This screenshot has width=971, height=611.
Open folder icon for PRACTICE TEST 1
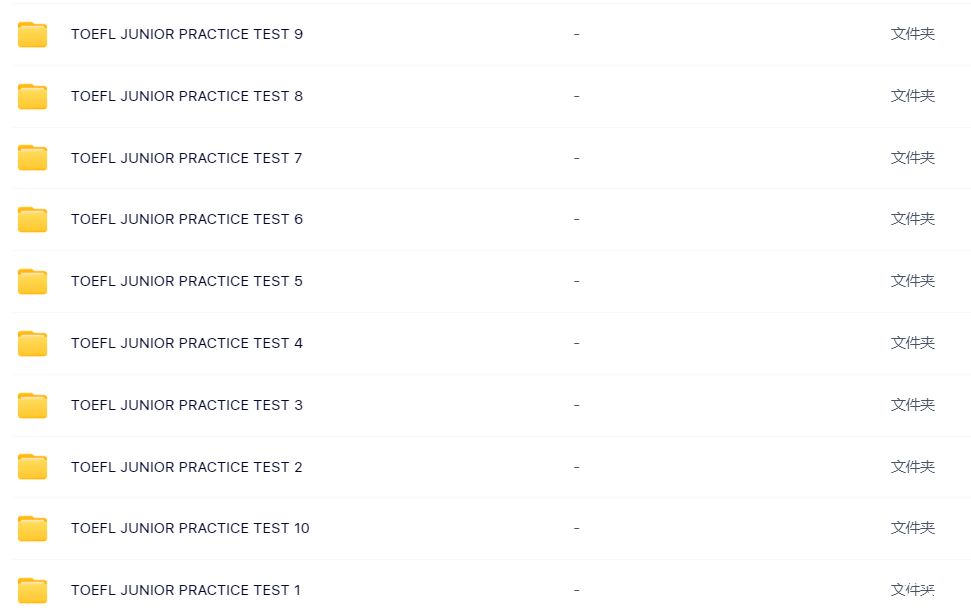32,591
